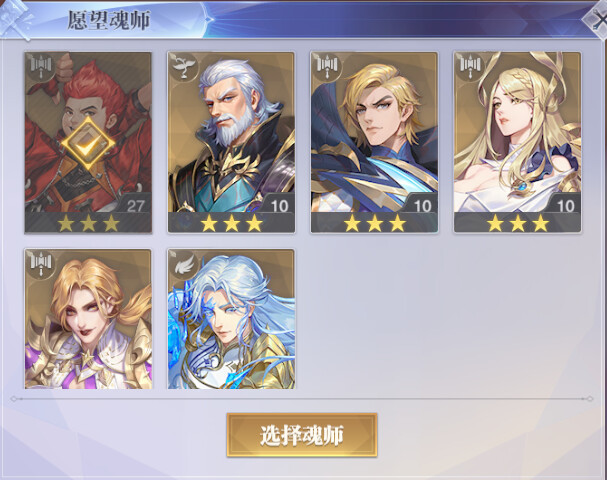Viewport: 607px width, 480px height.
Task: Click the faction emblem on purple-armored blonde hero card
Action: pyautogui.click(x=41, y=263)
